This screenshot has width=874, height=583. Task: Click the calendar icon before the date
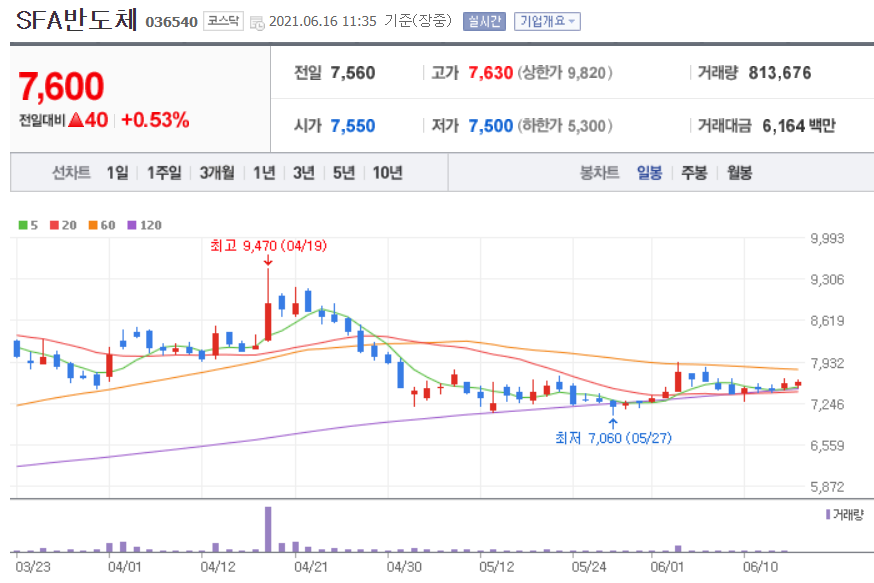[257, 23]
